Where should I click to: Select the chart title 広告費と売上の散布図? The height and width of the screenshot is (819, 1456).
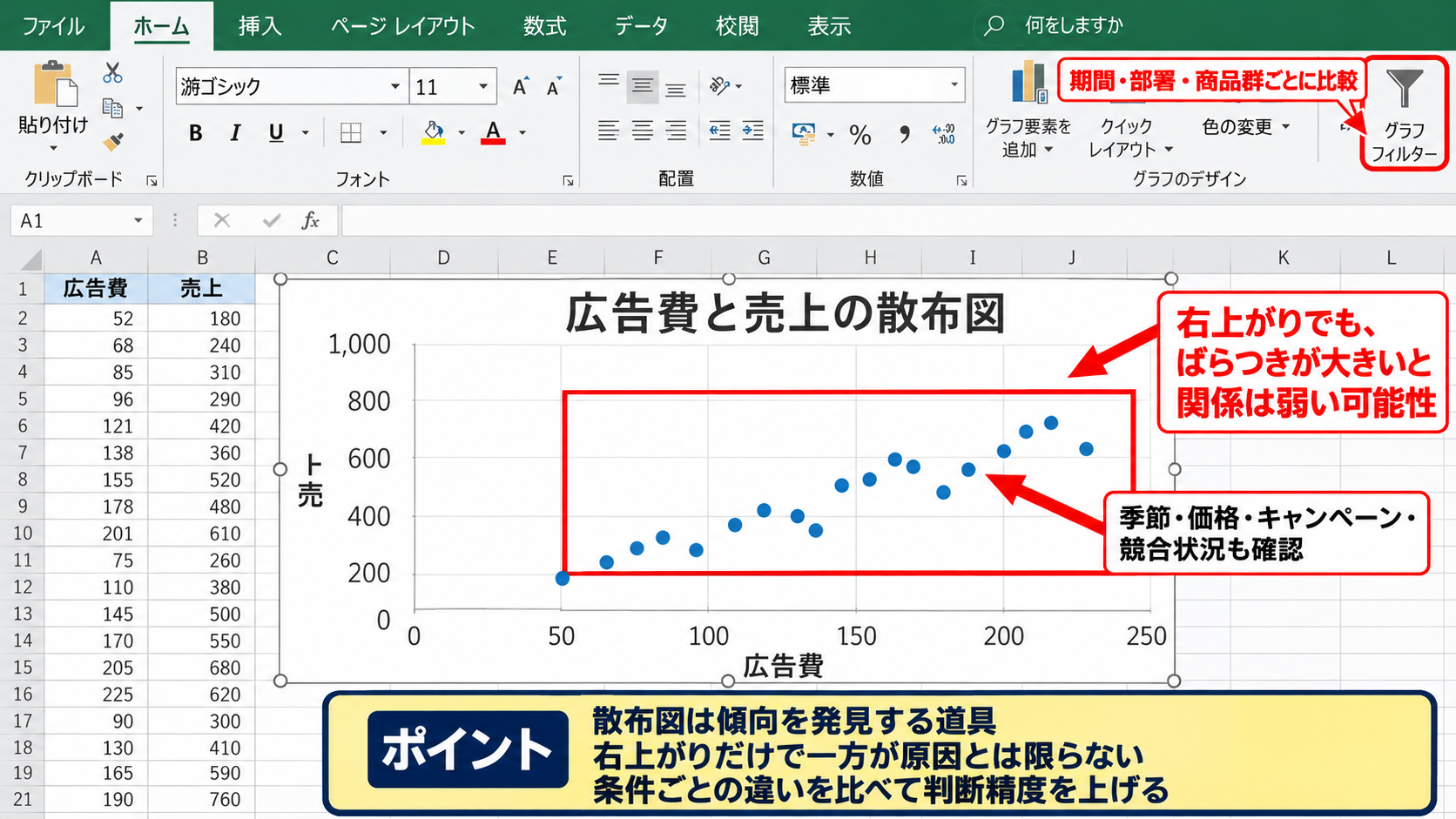[785, 314]
